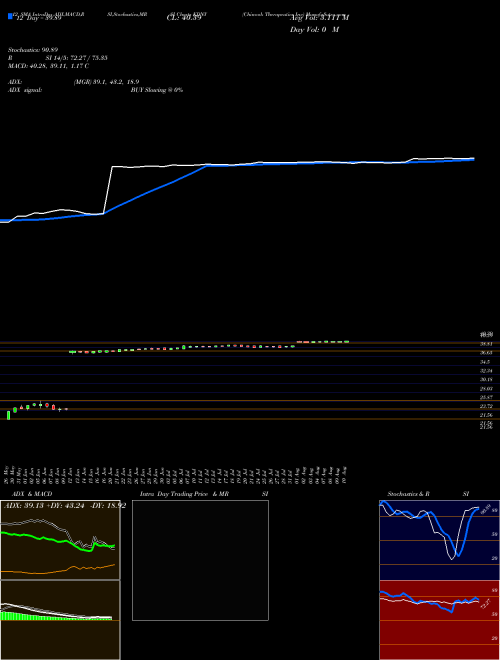Click the last green candle near 40.39
The image size is (500, 660).
coord(346,342)
